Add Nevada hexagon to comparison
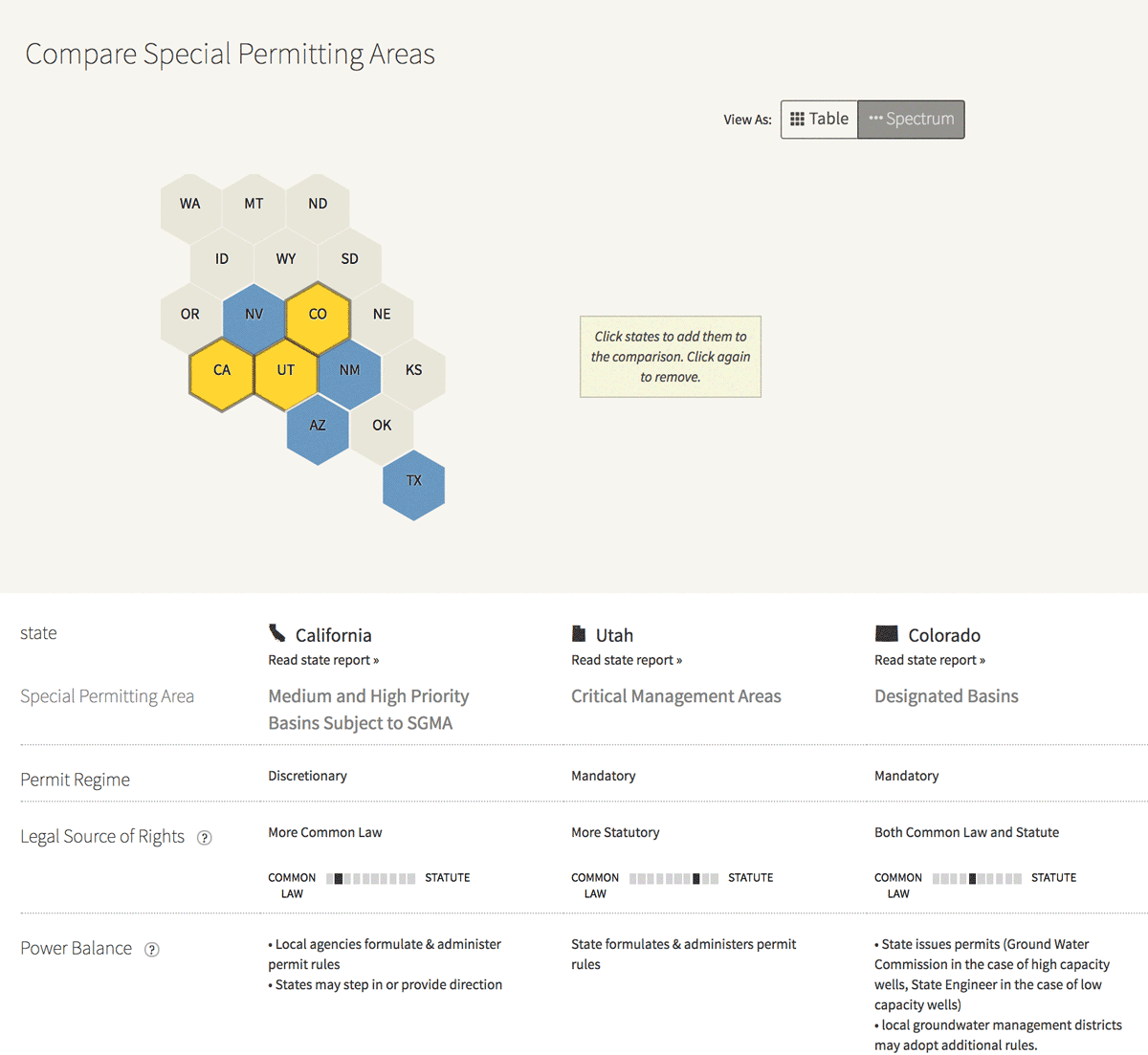Viewport: 1148px width, 1055px height. (254, 315)
